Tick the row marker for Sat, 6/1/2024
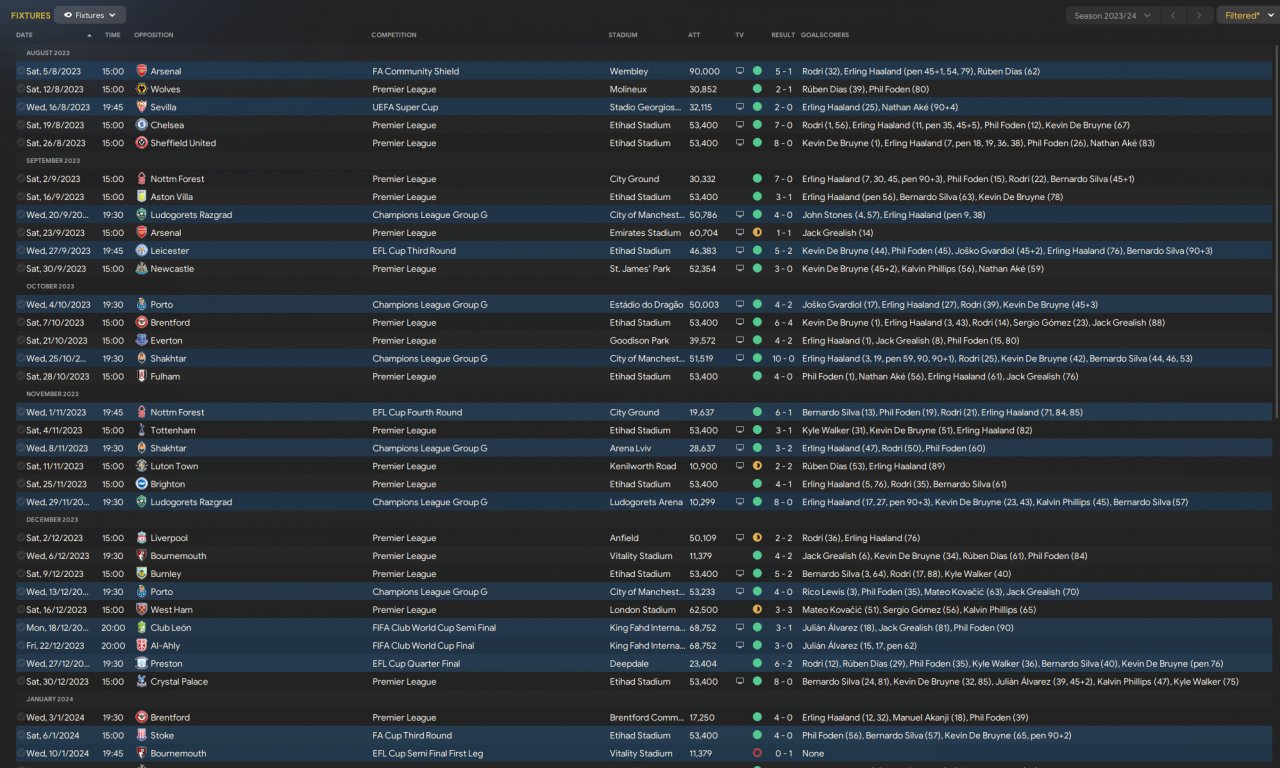 coord(20,736)
